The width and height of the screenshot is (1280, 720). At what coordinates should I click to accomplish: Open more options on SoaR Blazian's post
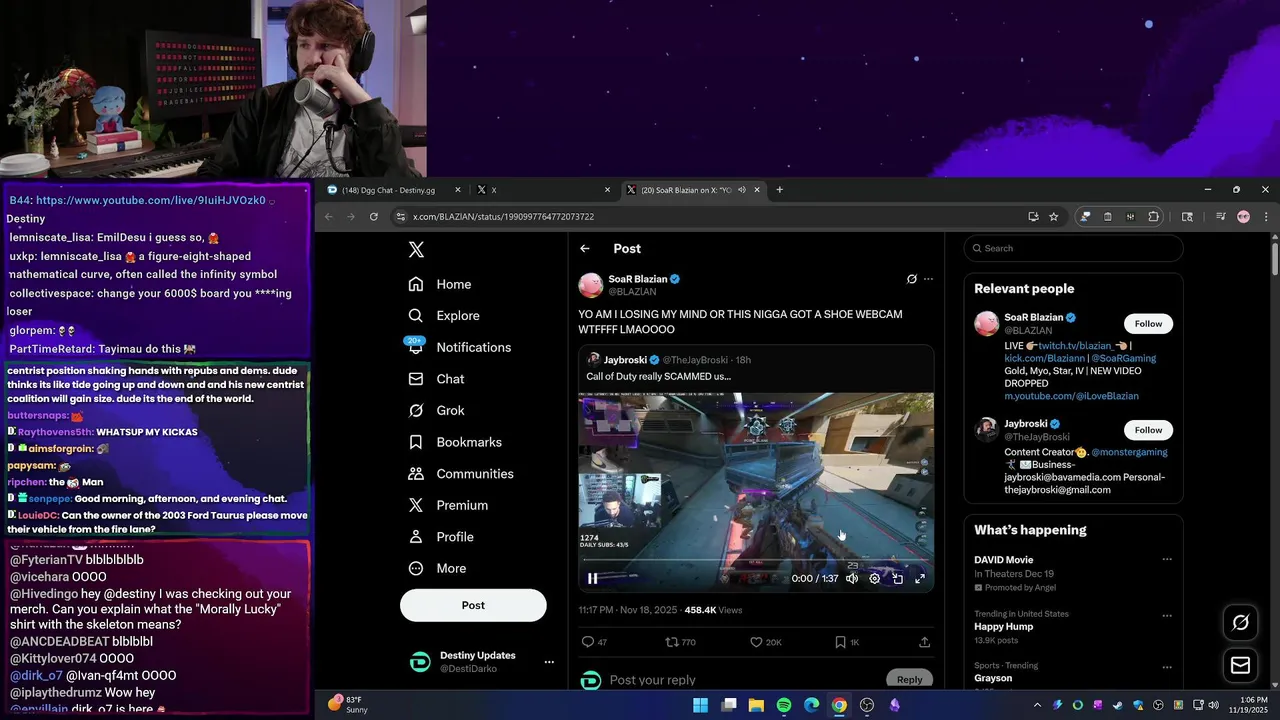[928, 279]
